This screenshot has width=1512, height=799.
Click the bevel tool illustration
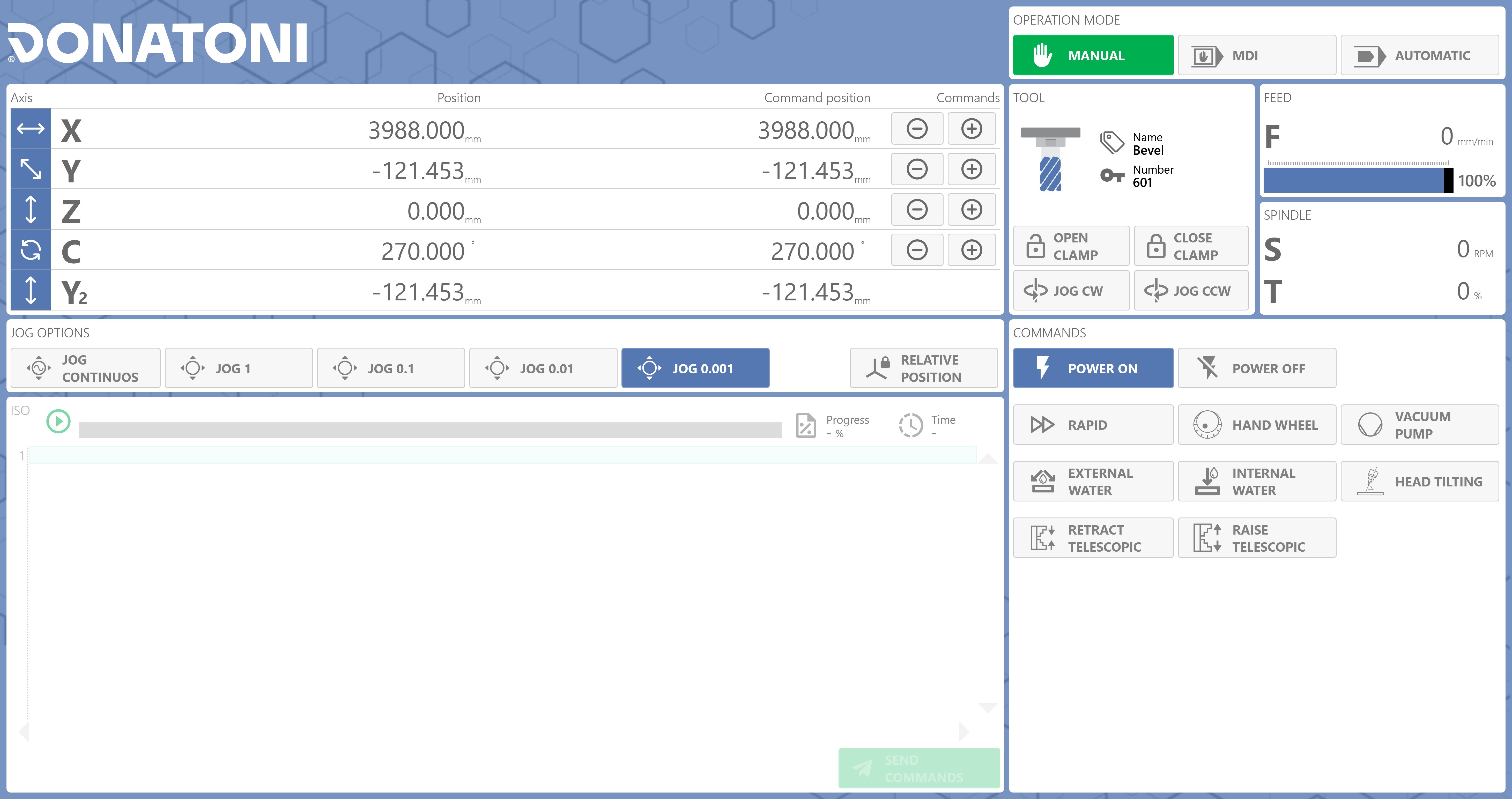coord(1051,159)
